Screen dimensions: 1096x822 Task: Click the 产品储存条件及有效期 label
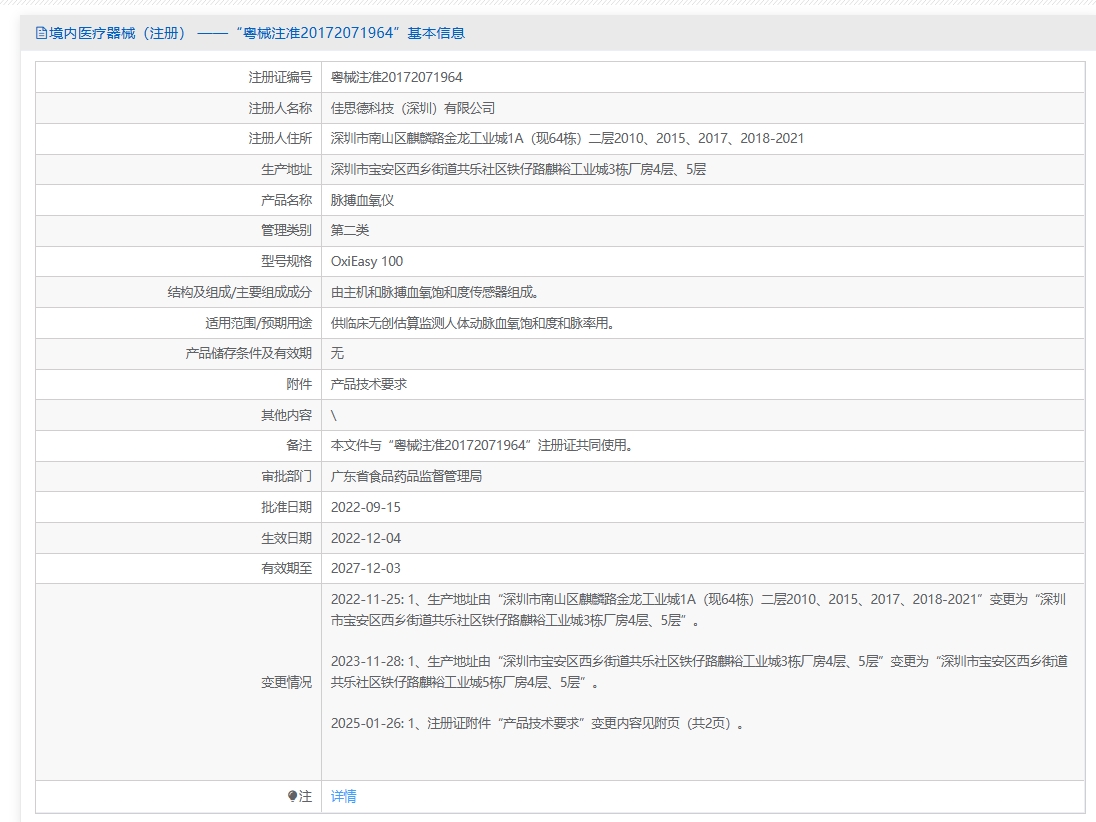click(249, 353)
